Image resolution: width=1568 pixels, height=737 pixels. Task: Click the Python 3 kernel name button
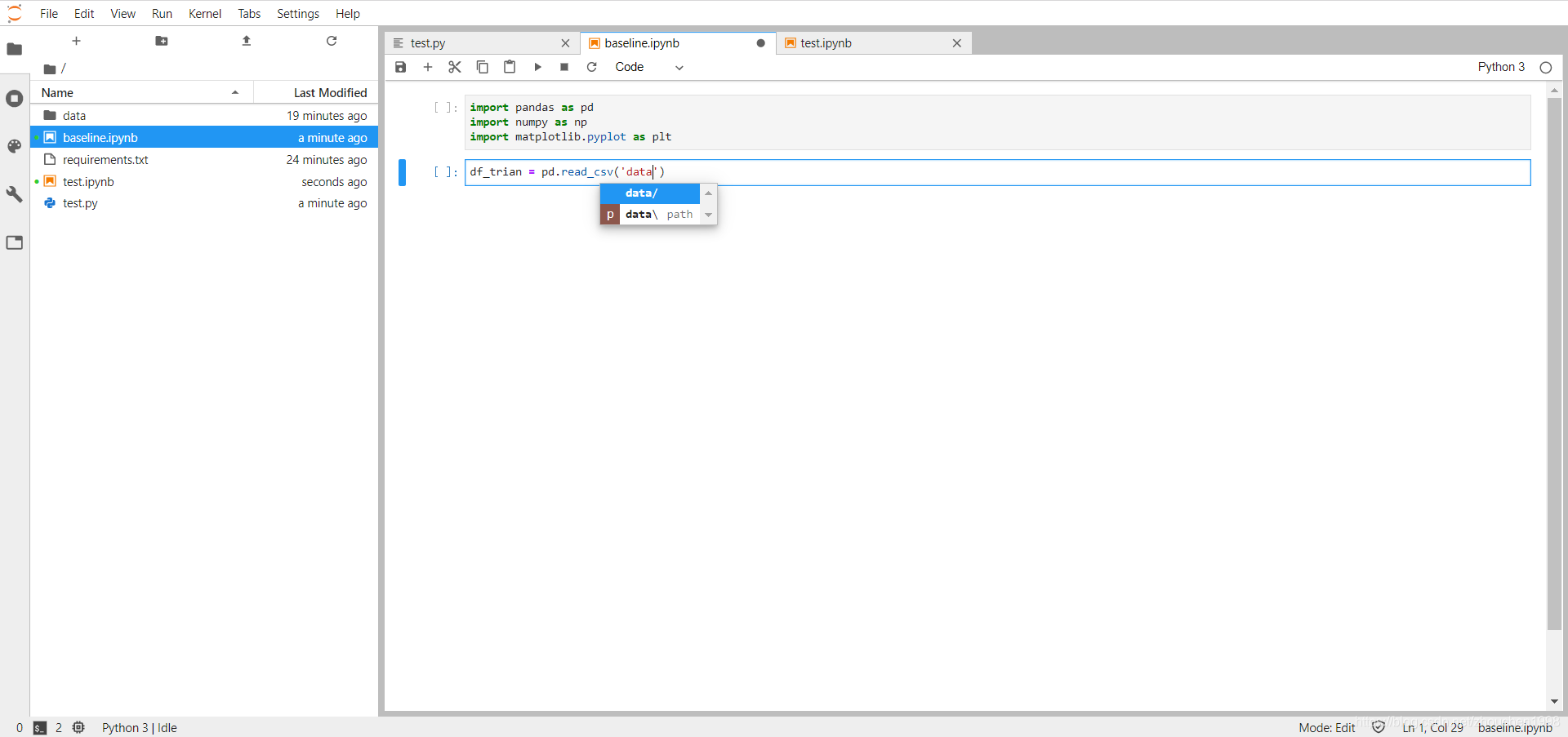pyautogui.click(x=1501, y=67)
